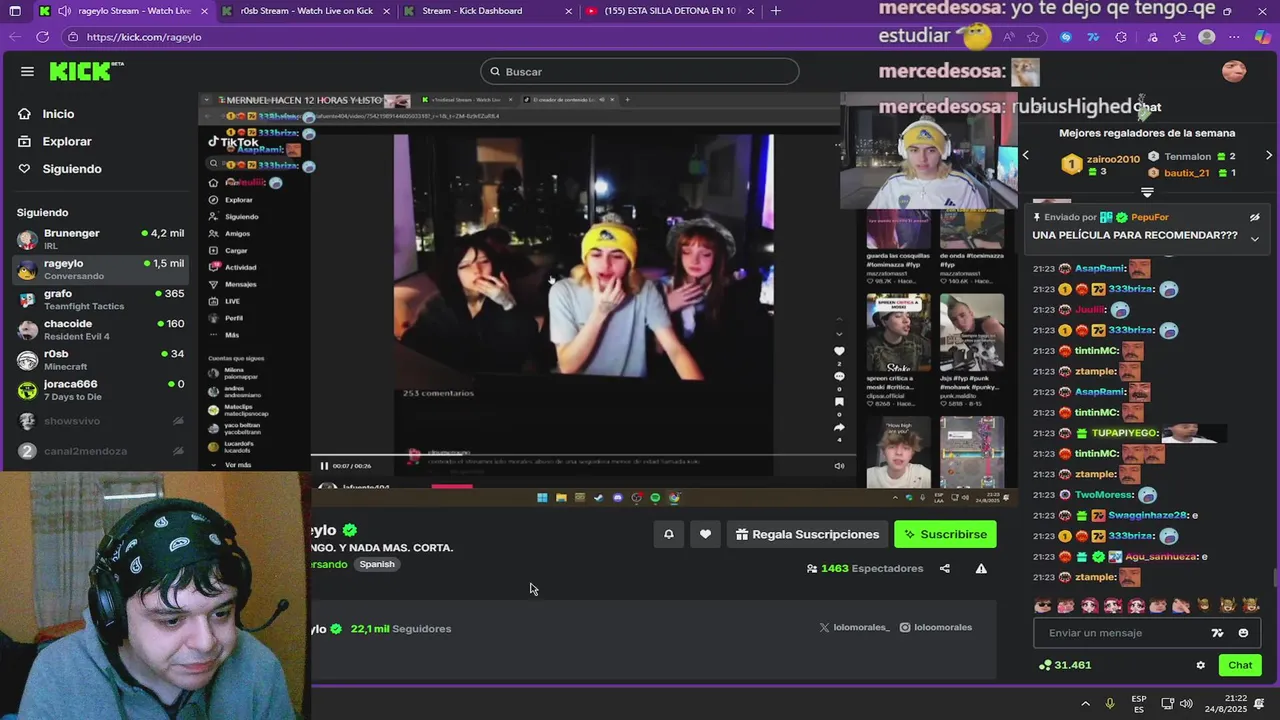Open the emoji picker in chat input
Screen dimensions: 1280x720
[1243, 633]
